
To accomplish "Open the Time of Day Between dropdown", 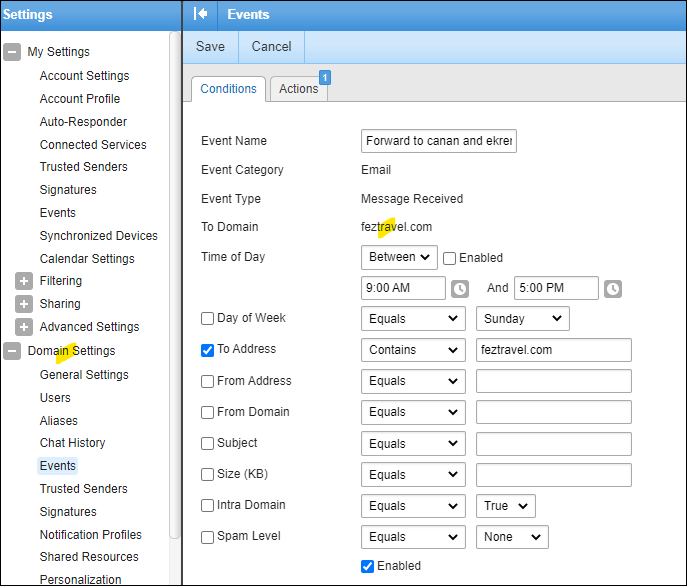I will click(399, 257).
